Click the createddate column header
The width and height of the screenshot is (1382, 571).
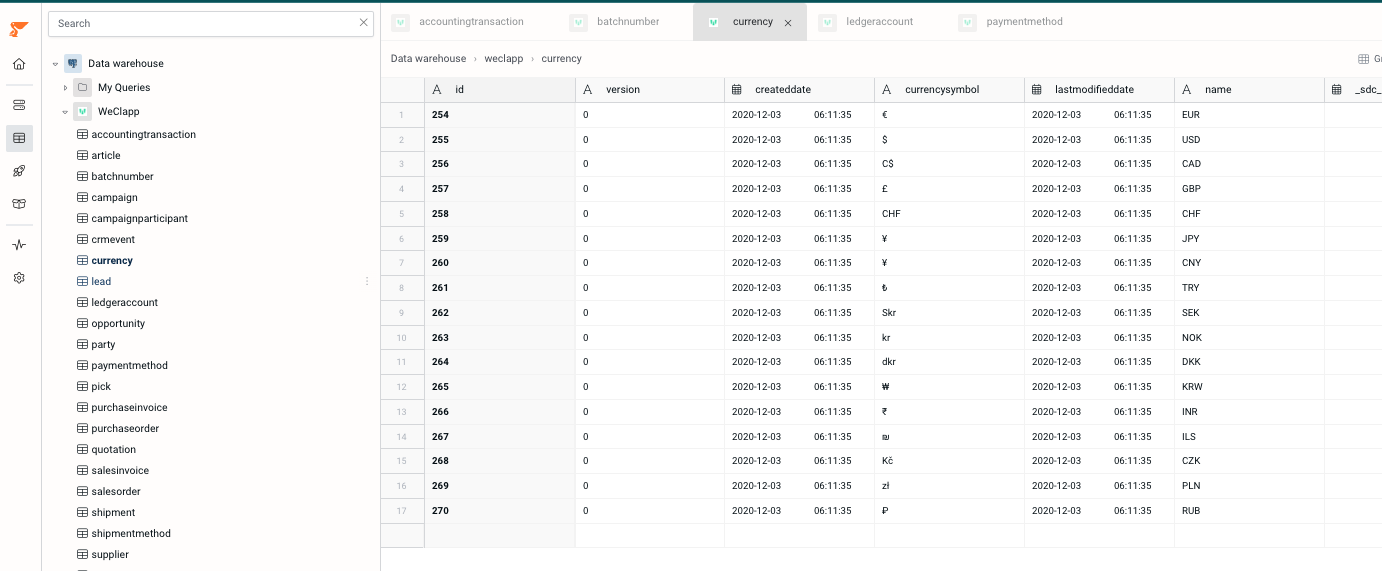click(x=800, y=89)
